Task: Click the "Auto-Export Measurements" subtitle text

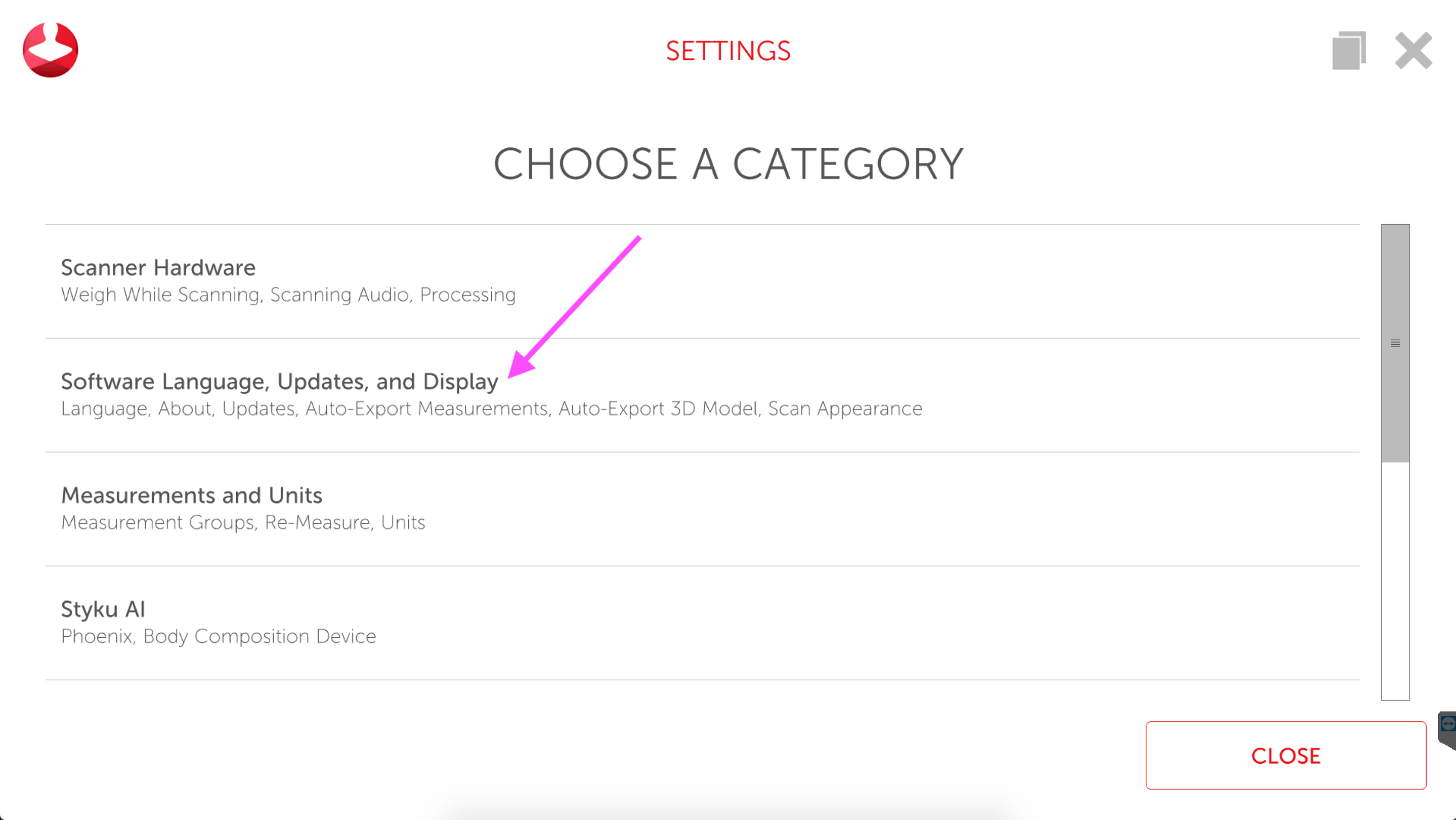Action: (x=427, y=408)
